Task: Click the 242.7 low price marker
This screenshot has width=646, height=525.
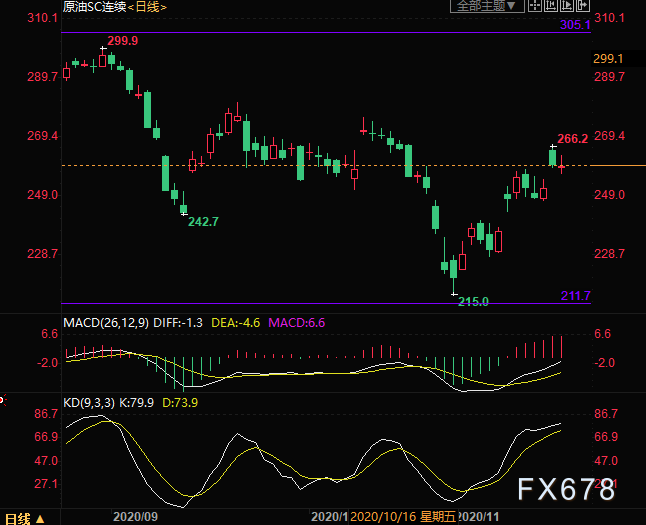Action: (203, 222)
